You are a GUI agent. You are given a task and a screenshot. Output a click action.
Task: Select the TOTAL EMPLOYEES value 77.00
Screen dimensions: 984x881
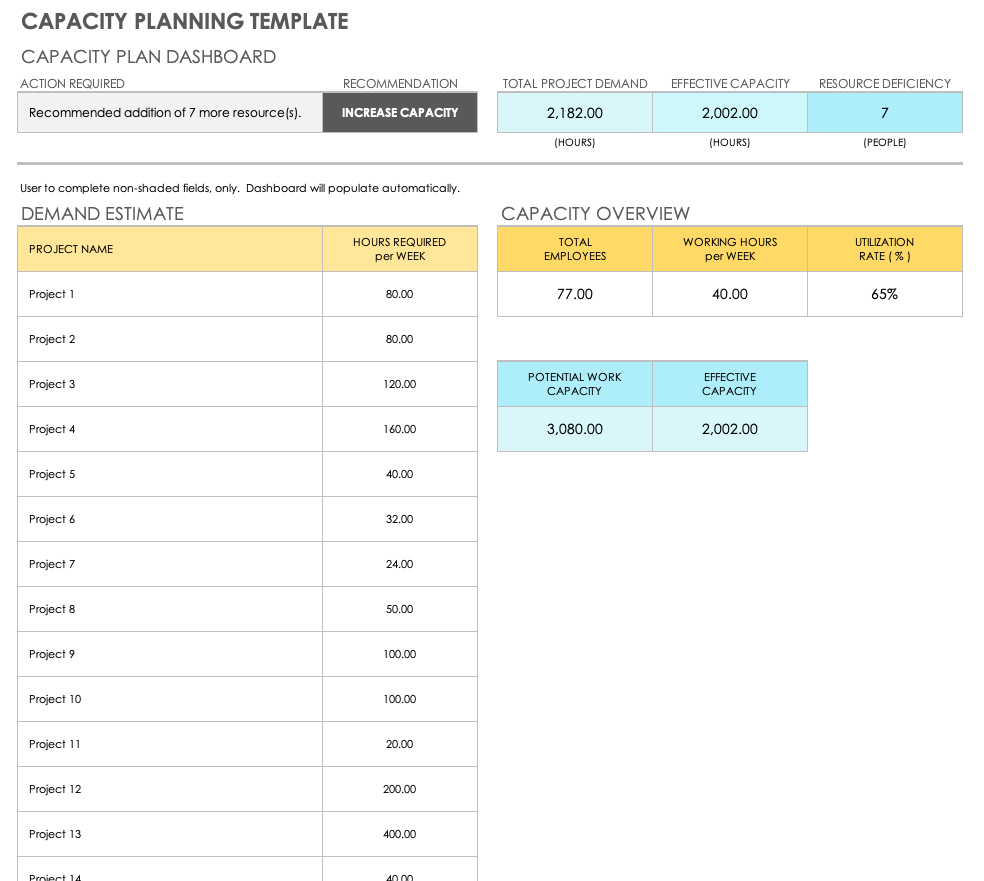574,294
